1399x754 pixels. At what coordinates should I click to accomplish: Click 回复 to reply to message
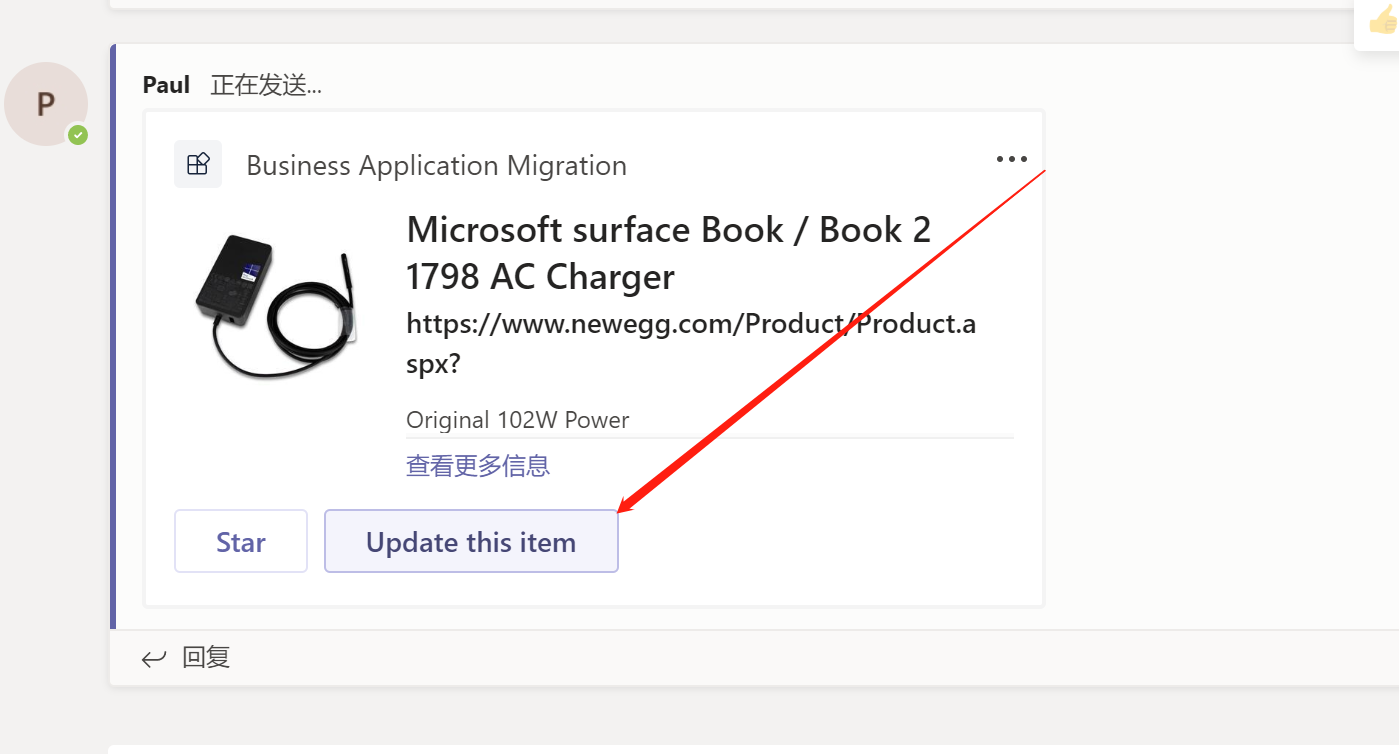click(206, 657)
